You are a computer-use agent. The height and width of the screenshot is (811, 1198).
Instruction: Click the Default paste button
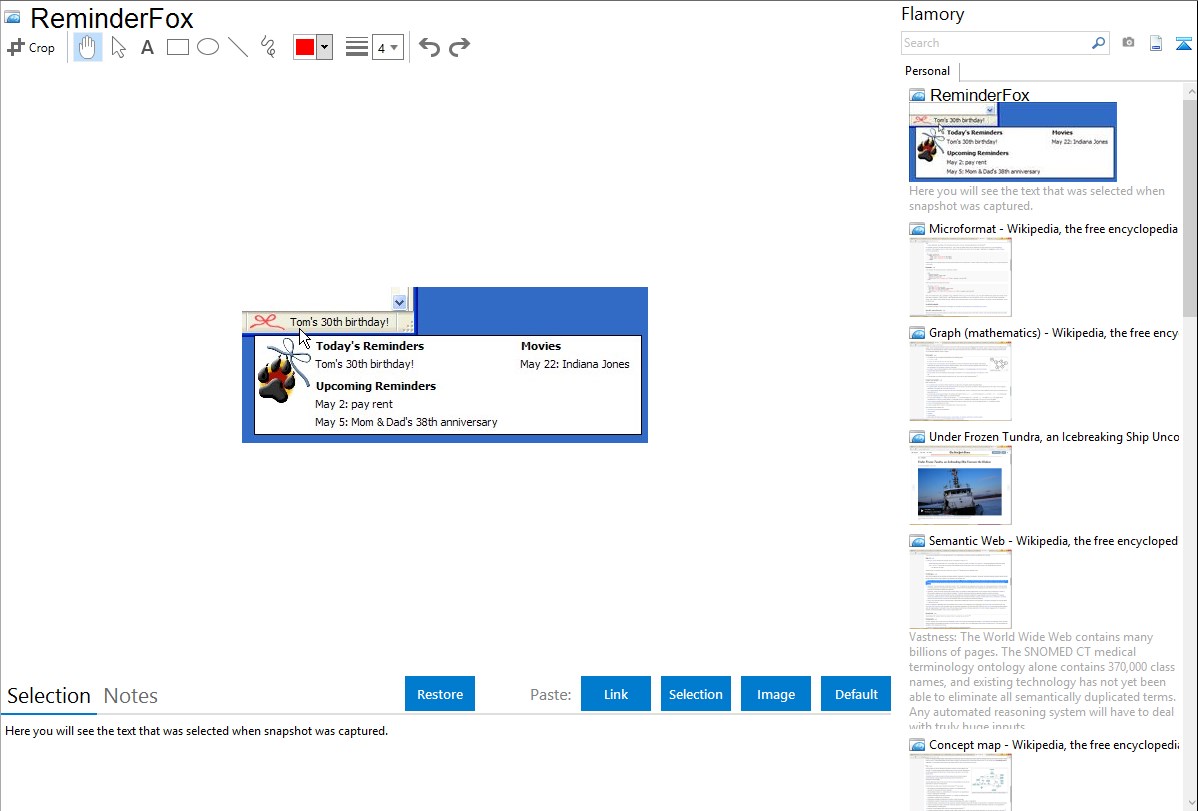point(856,694)
